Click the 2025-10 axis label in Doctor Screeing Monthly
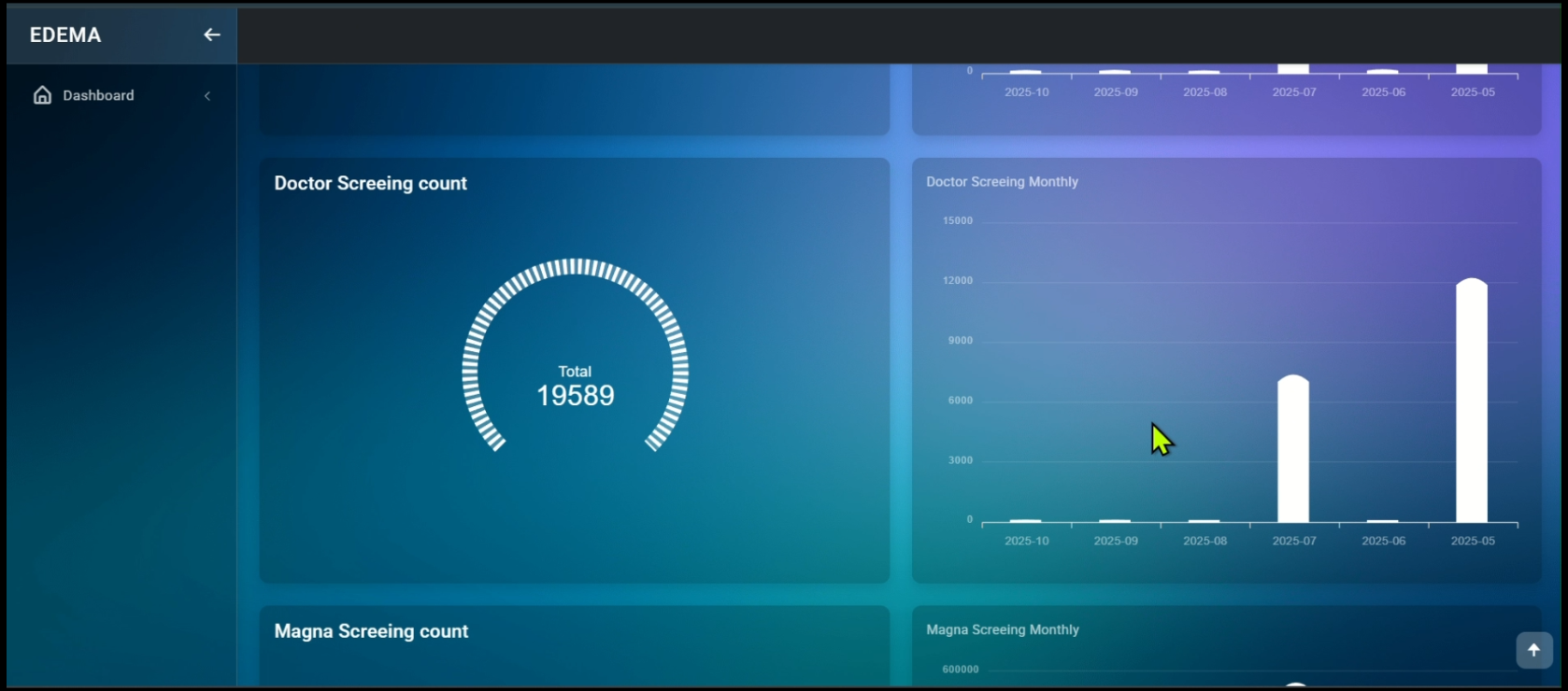Screen dimensions: 1568x691 (1026, 541)
